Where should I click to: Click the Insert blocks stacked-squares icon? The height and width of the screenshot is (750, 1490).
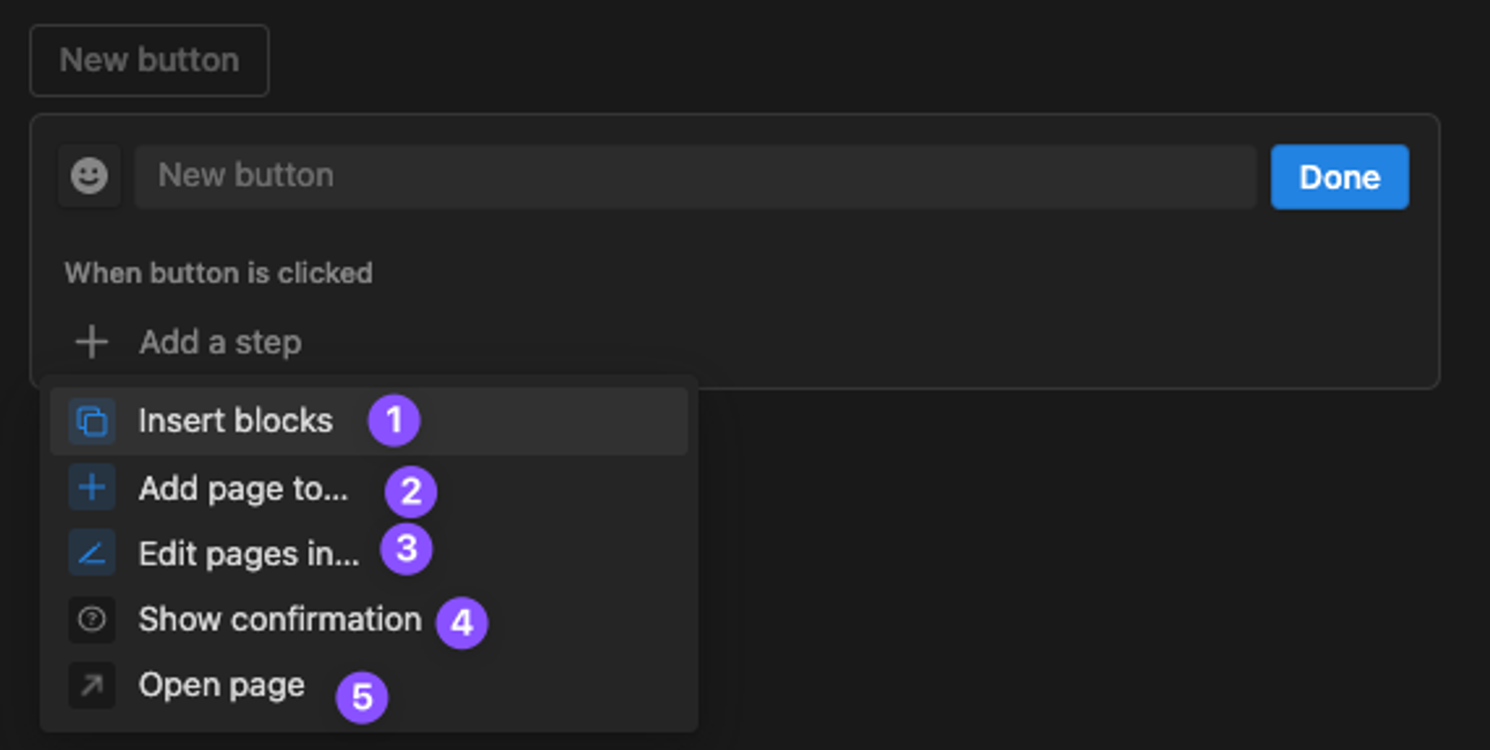[92, 421]
